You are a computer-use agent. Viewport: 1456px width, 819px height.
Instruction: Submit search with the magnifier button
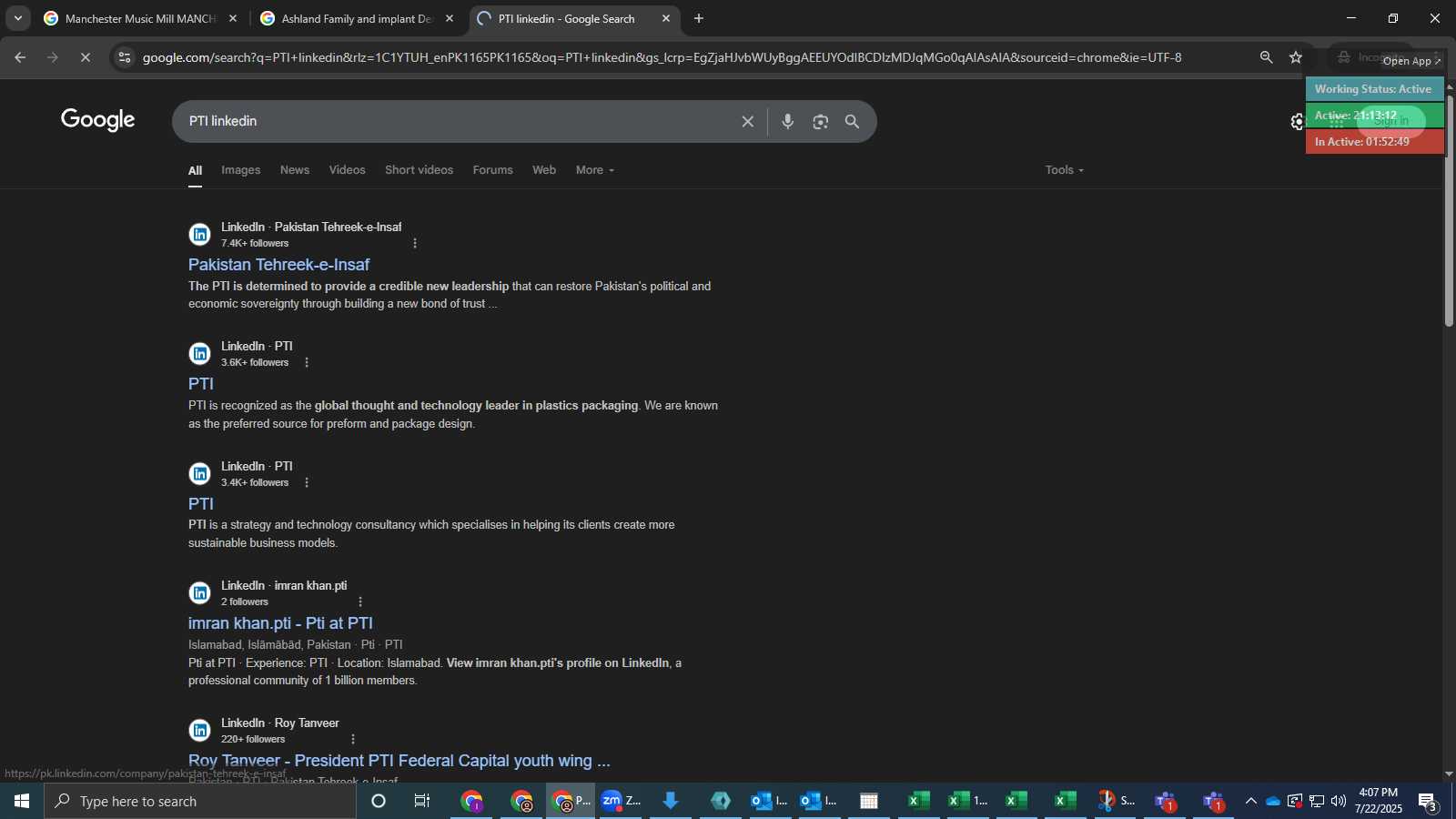click(x=853, y=121)
